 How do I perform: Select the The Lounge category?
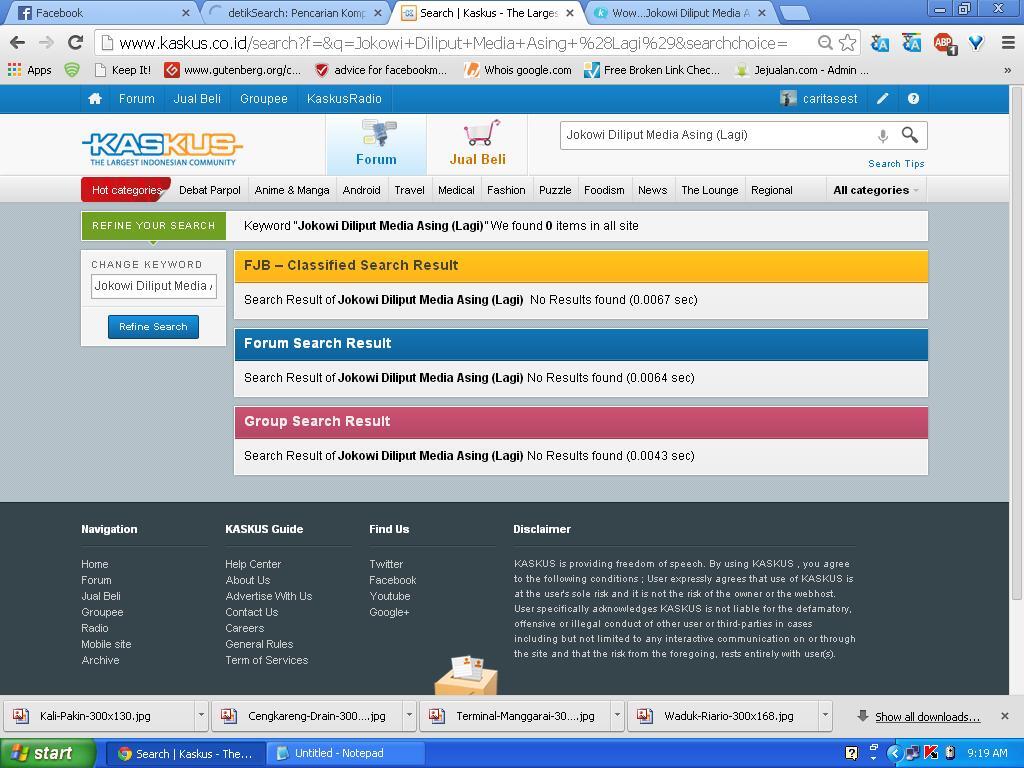click(x=710, y=190)
